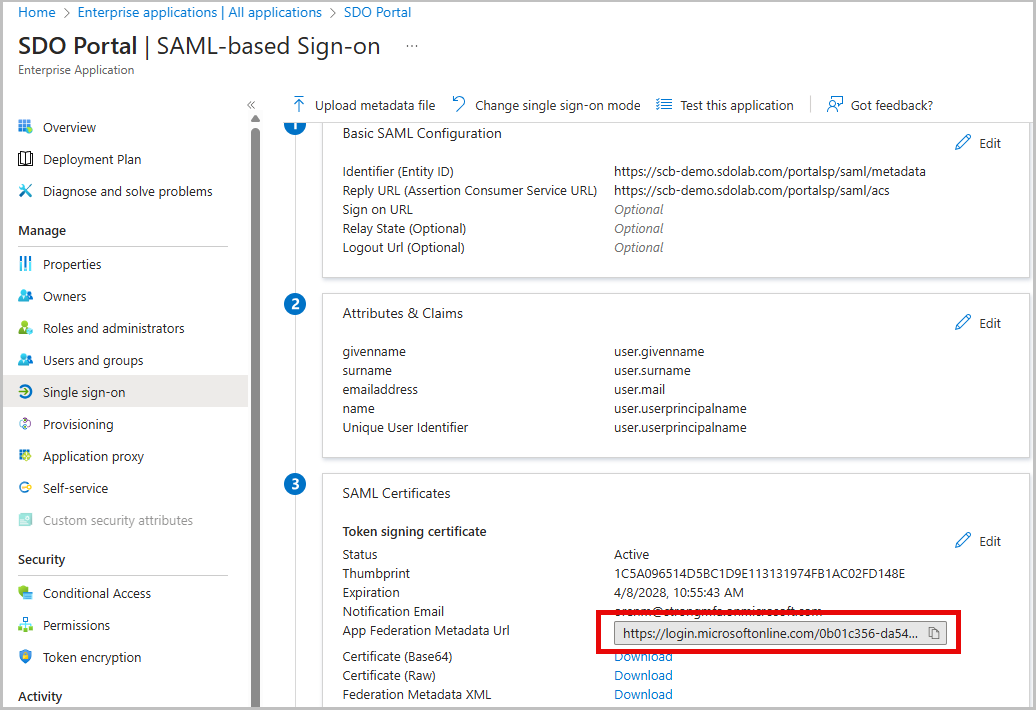The image size is (1036, 710).
Task: Click the user.givenname claim value
Action: point(659,351)
